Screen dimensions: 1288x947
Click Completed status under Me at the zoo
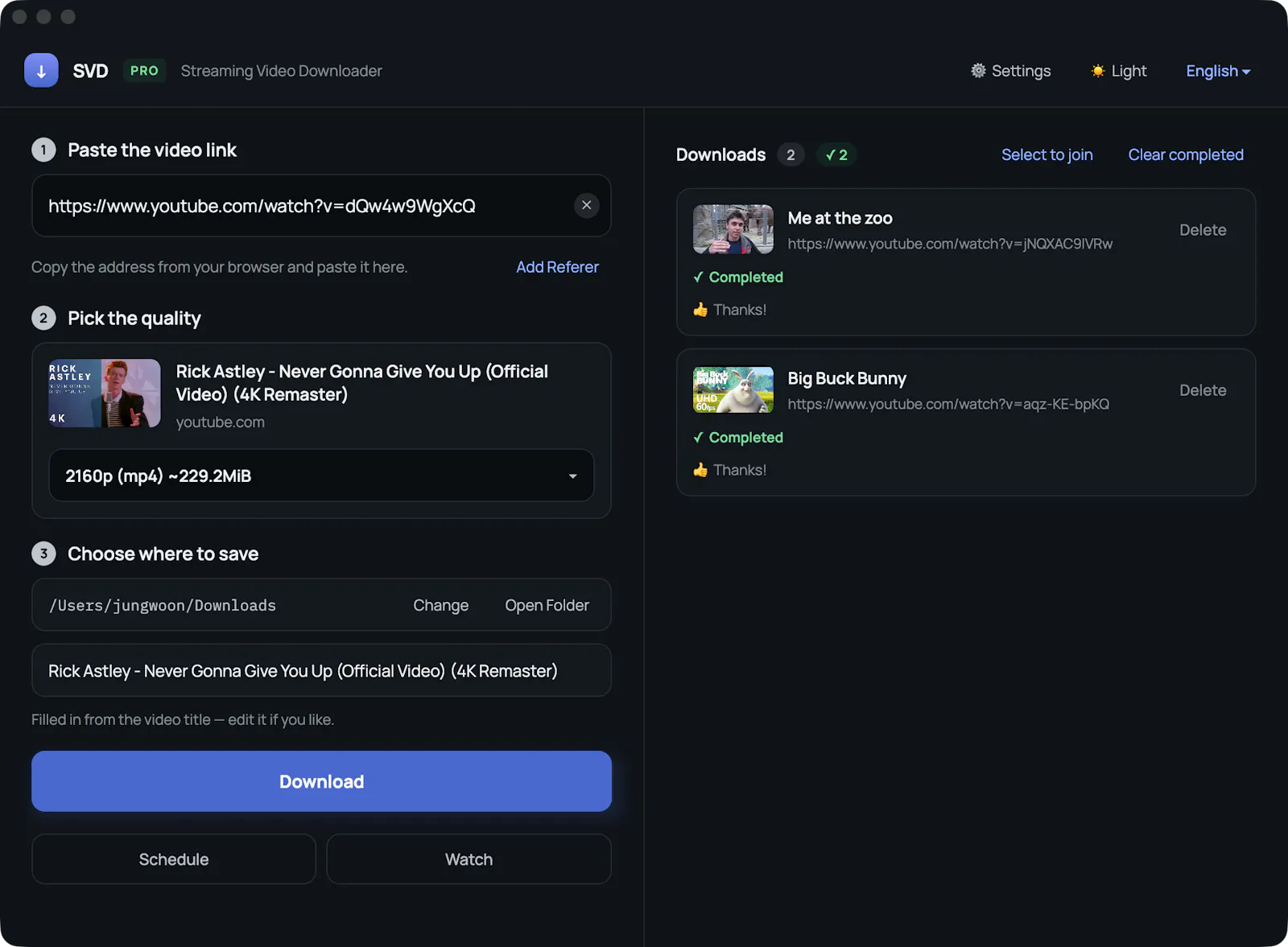[738, 278]
